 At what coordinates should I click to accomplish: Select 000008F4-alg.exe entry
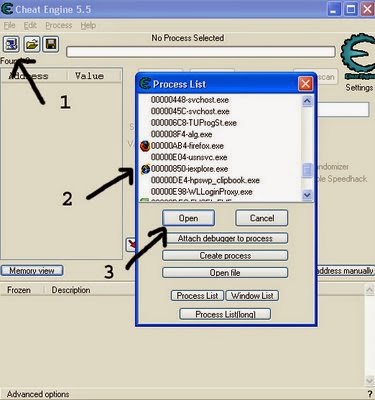coord(181,135)
